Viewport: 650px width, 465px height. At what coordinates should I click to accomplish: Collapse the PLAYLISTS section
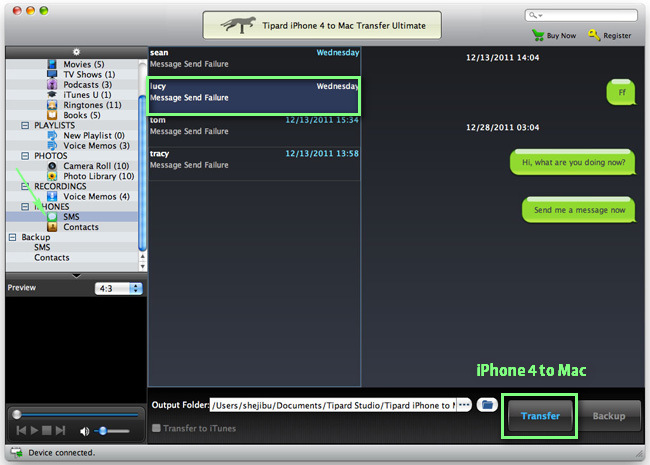pos(25,125)
